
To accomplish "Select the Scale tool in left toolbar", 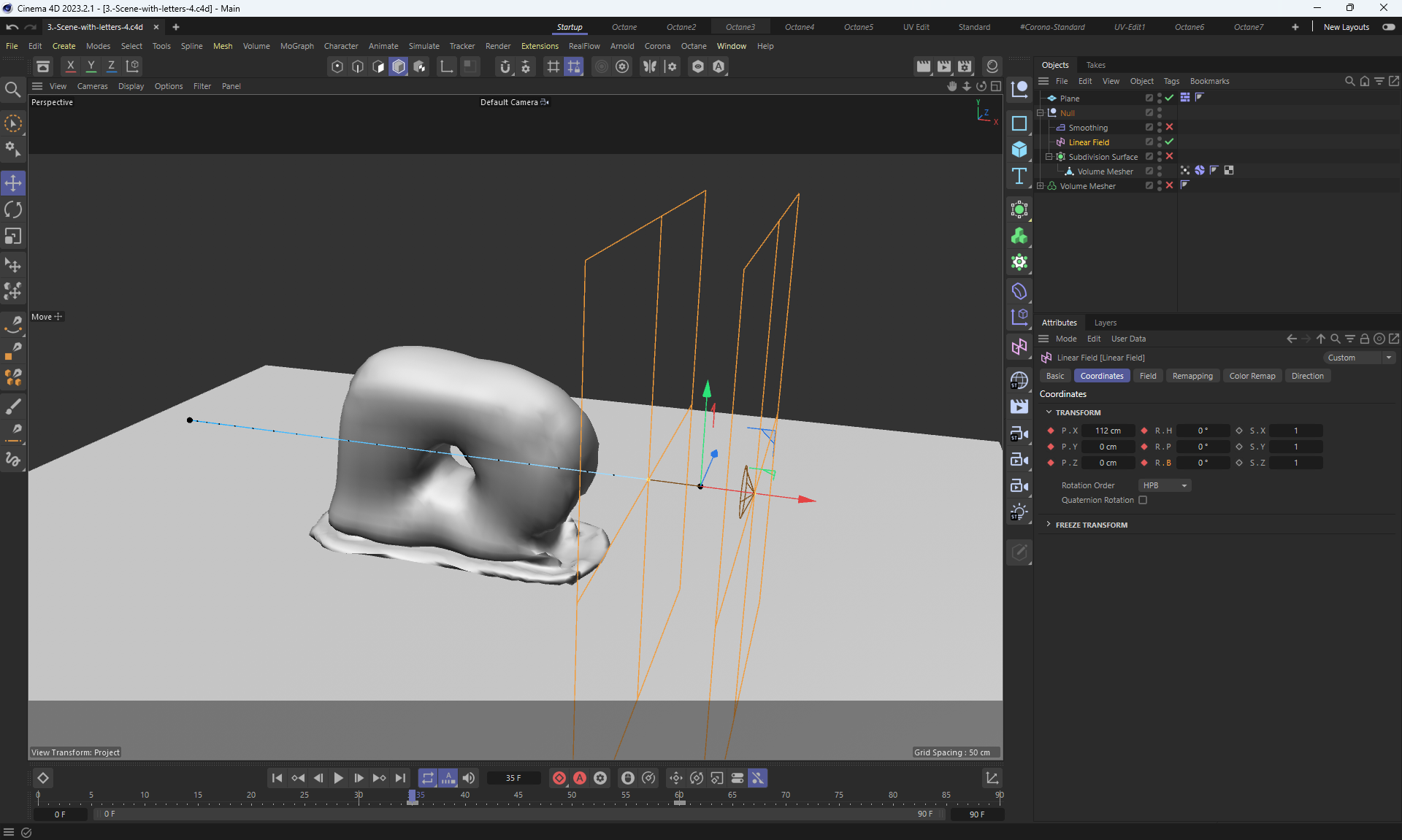I will click(13, 236).
